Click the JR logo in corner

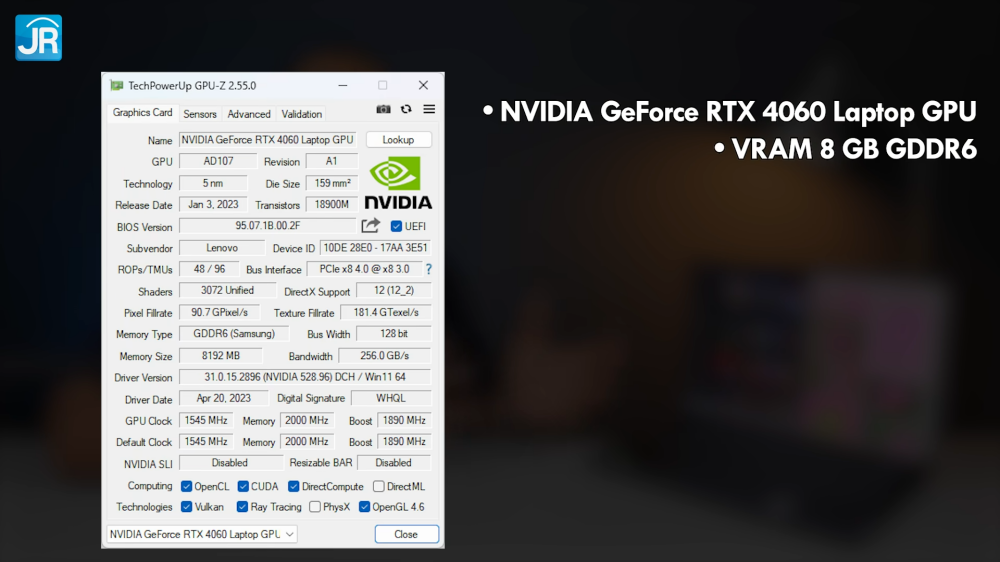[38, 38]
